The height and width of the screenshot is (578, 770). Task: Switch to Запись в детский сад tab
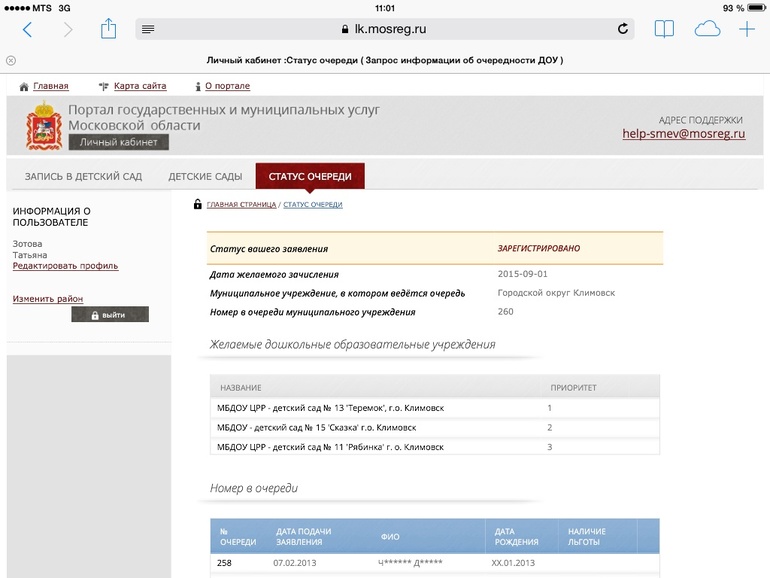point(83,177)
